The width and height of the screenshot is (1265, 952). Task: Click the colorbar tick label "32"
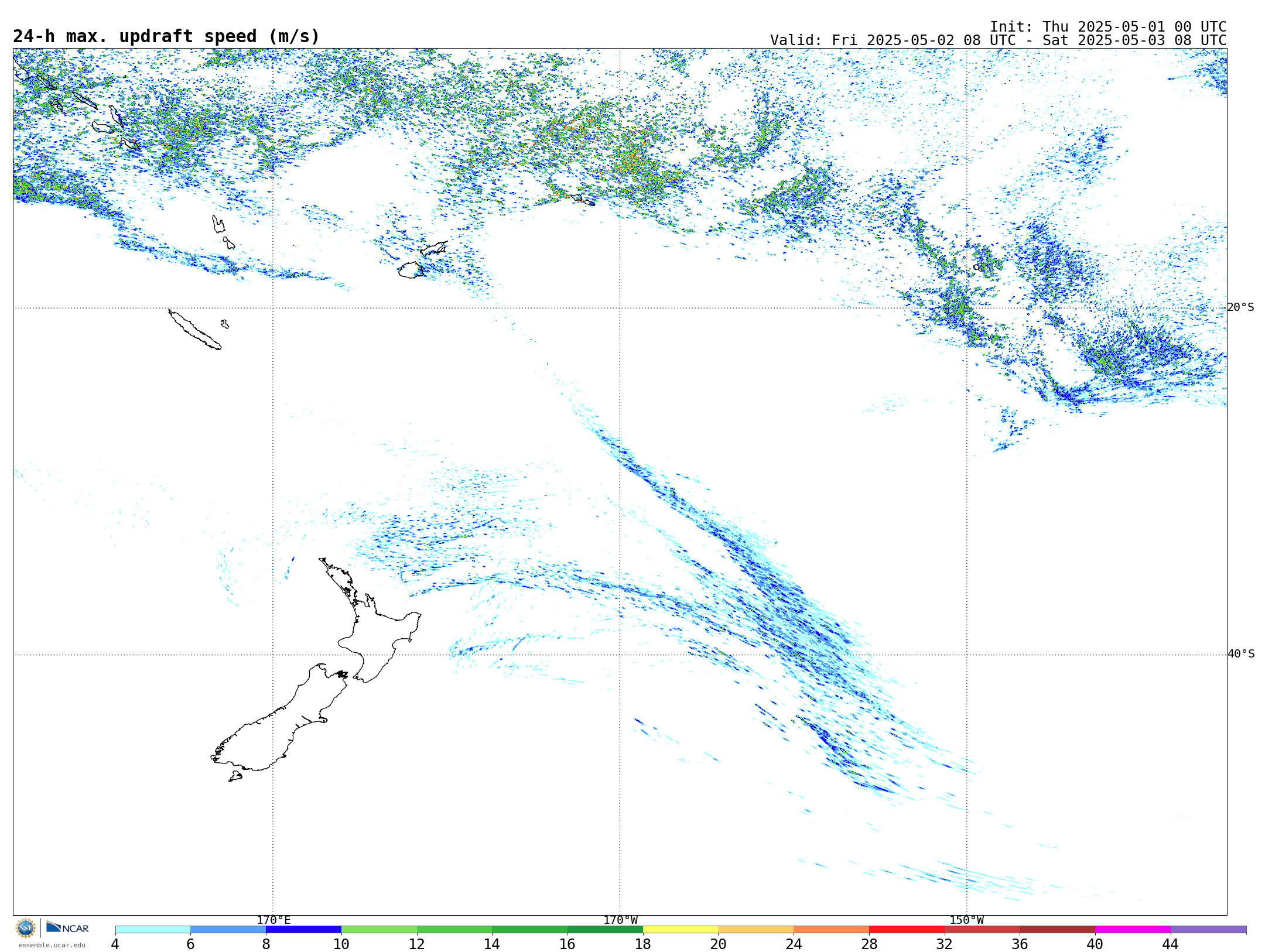click(x=945, y=944)
